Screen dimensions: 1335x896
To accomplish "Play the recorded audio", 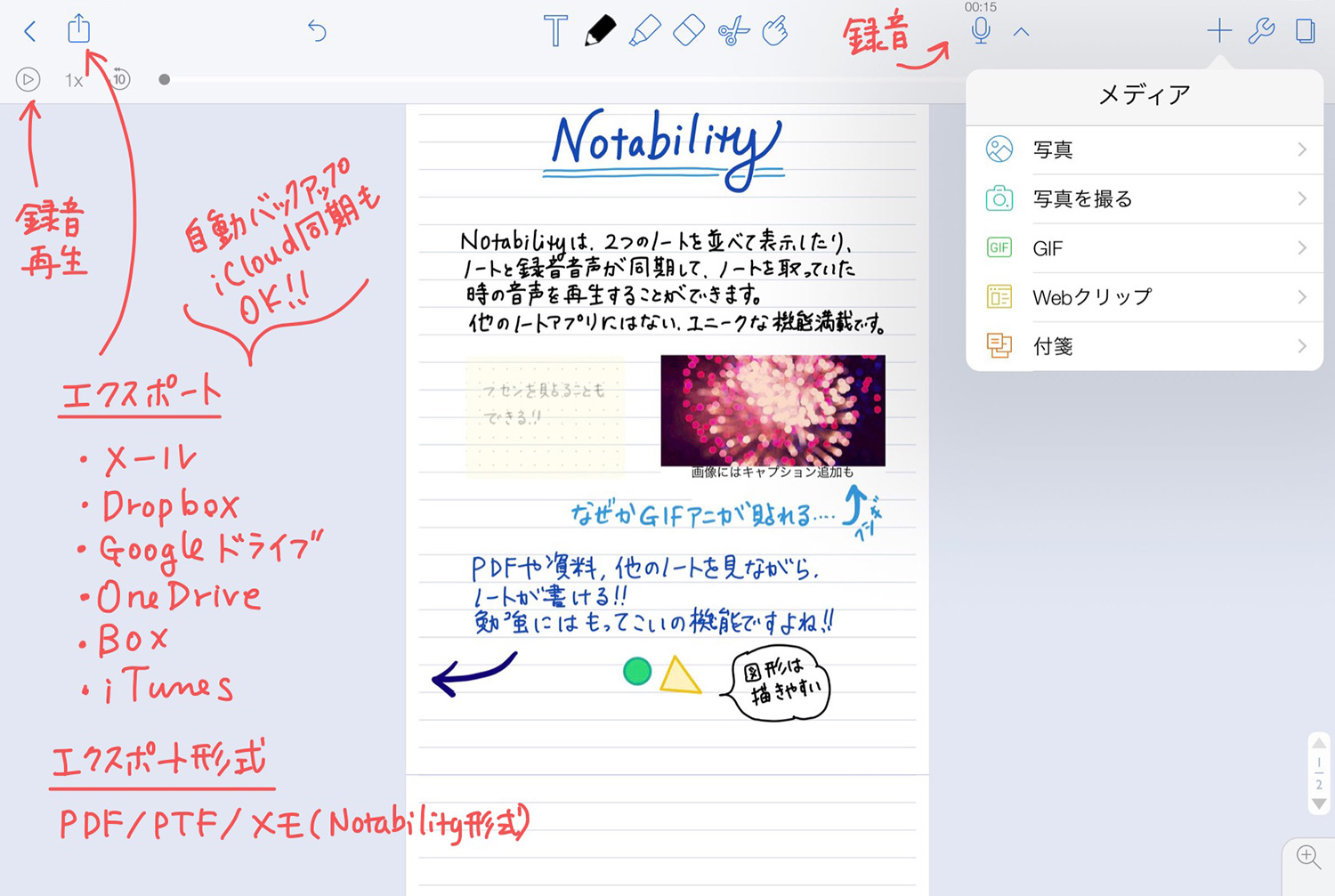I will coord(28,79).
